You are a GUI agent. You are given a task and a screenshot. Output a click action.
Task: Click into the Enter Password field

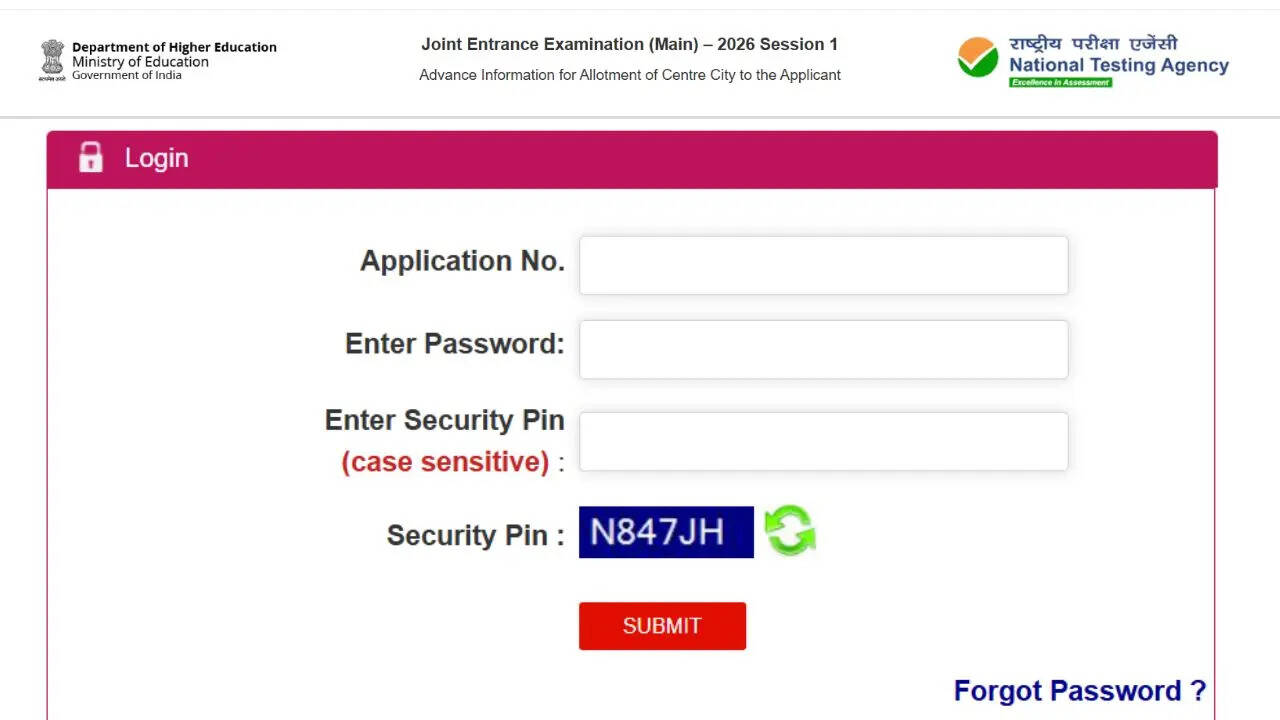tap(823, 349)
